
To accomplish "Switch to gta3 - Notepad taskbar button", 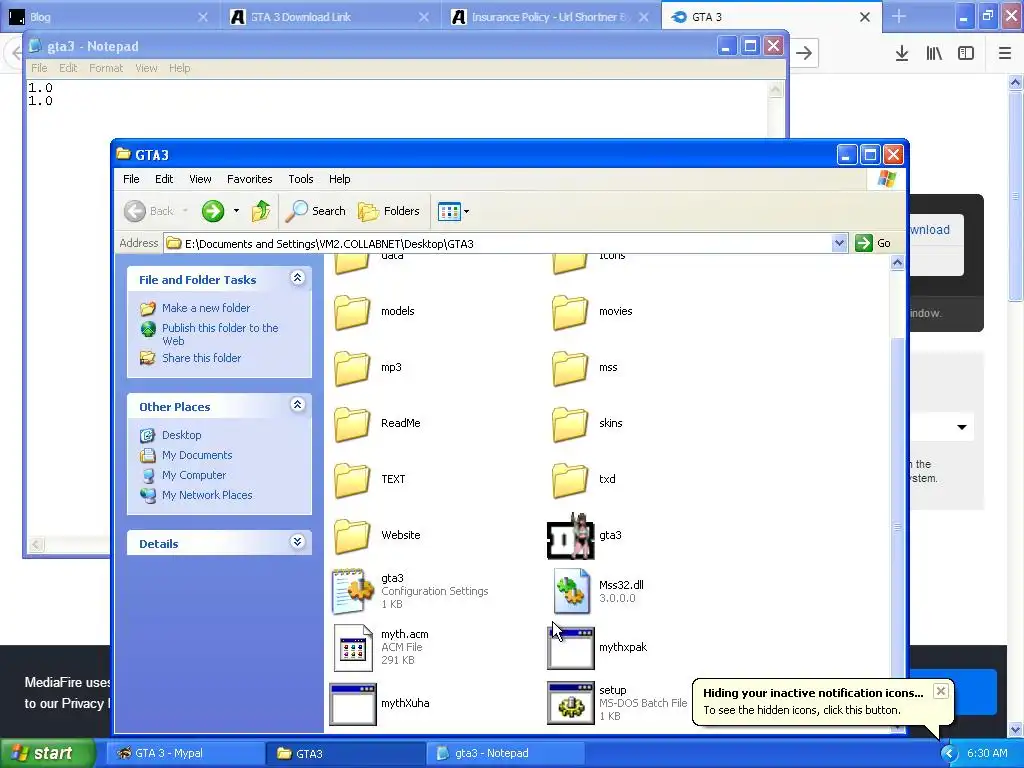I will 505,753.
